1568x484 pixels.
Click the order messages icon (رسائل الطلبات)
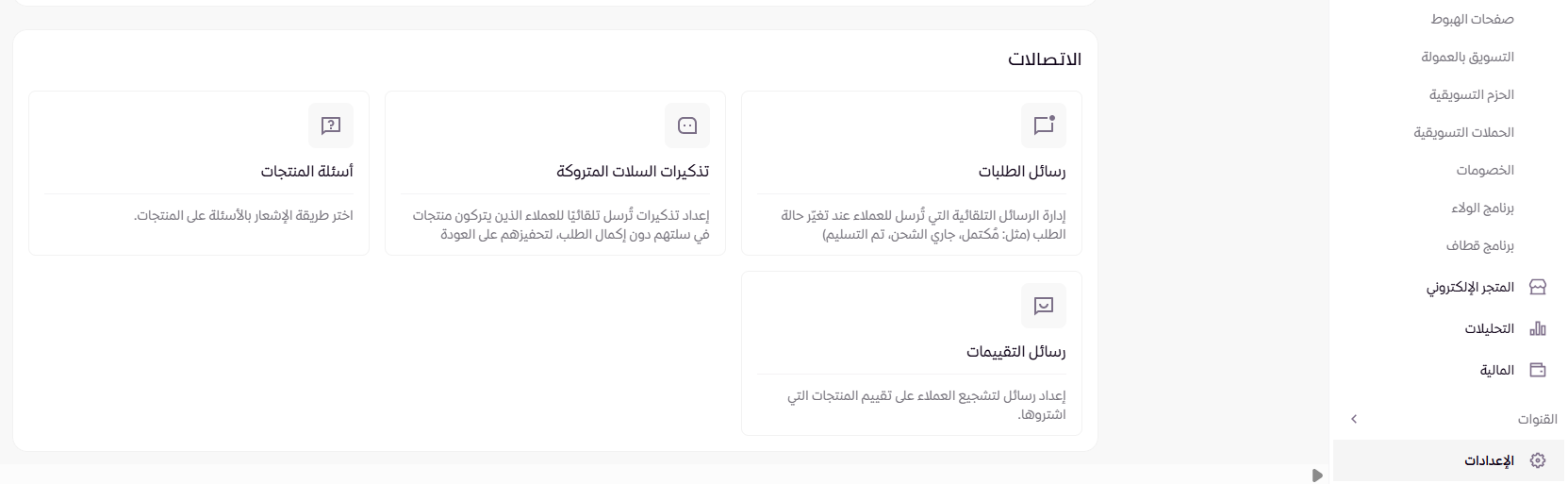1044,125
